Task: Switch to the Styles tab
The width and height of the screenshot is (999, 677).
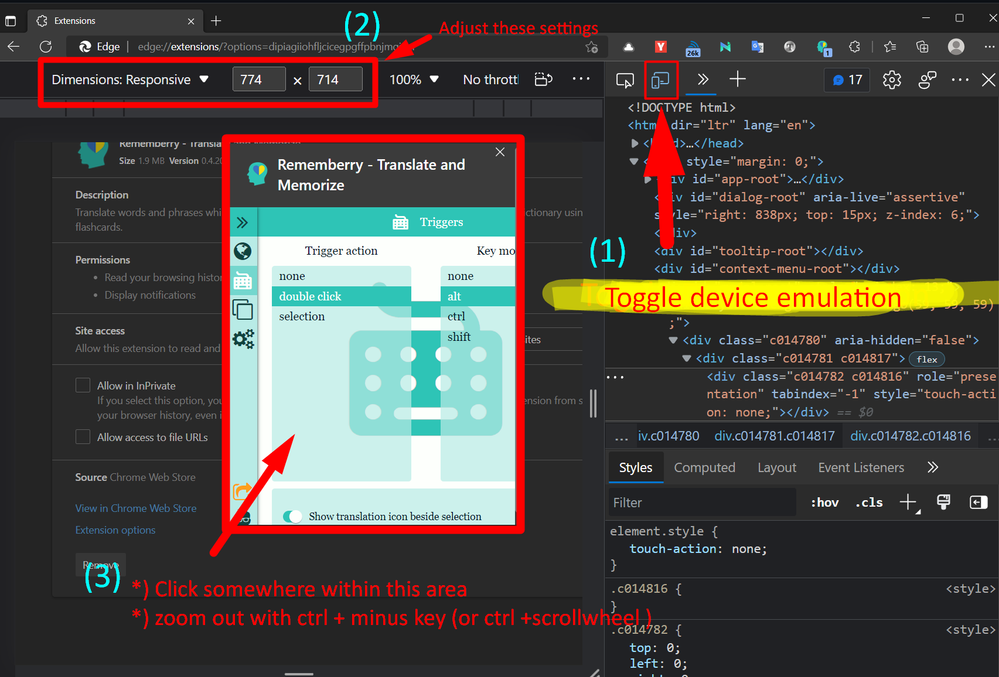Action: click(636, 467)
